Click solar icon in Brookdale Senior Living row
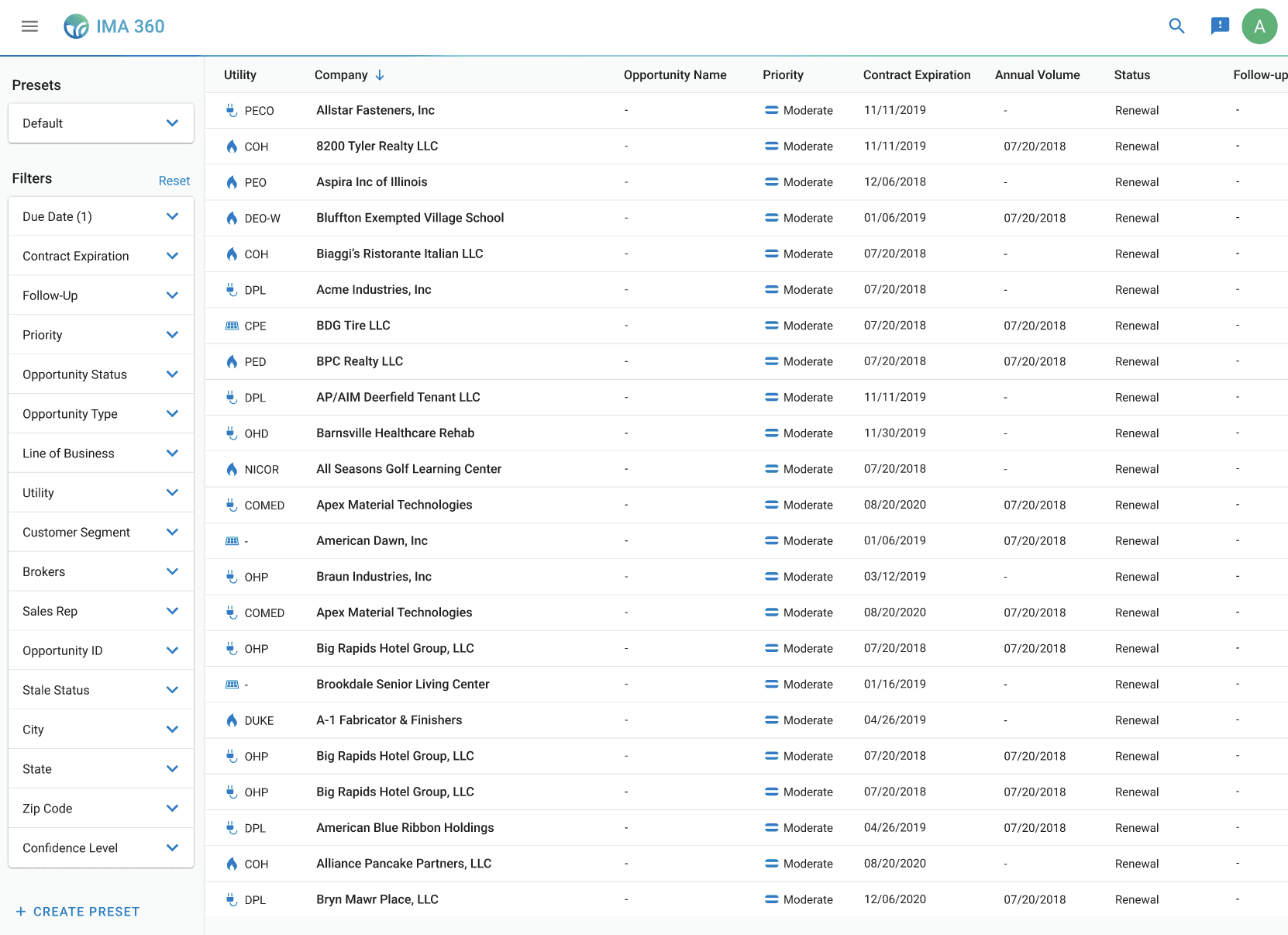Viewport: 1288px width, 935px height. 231,685
